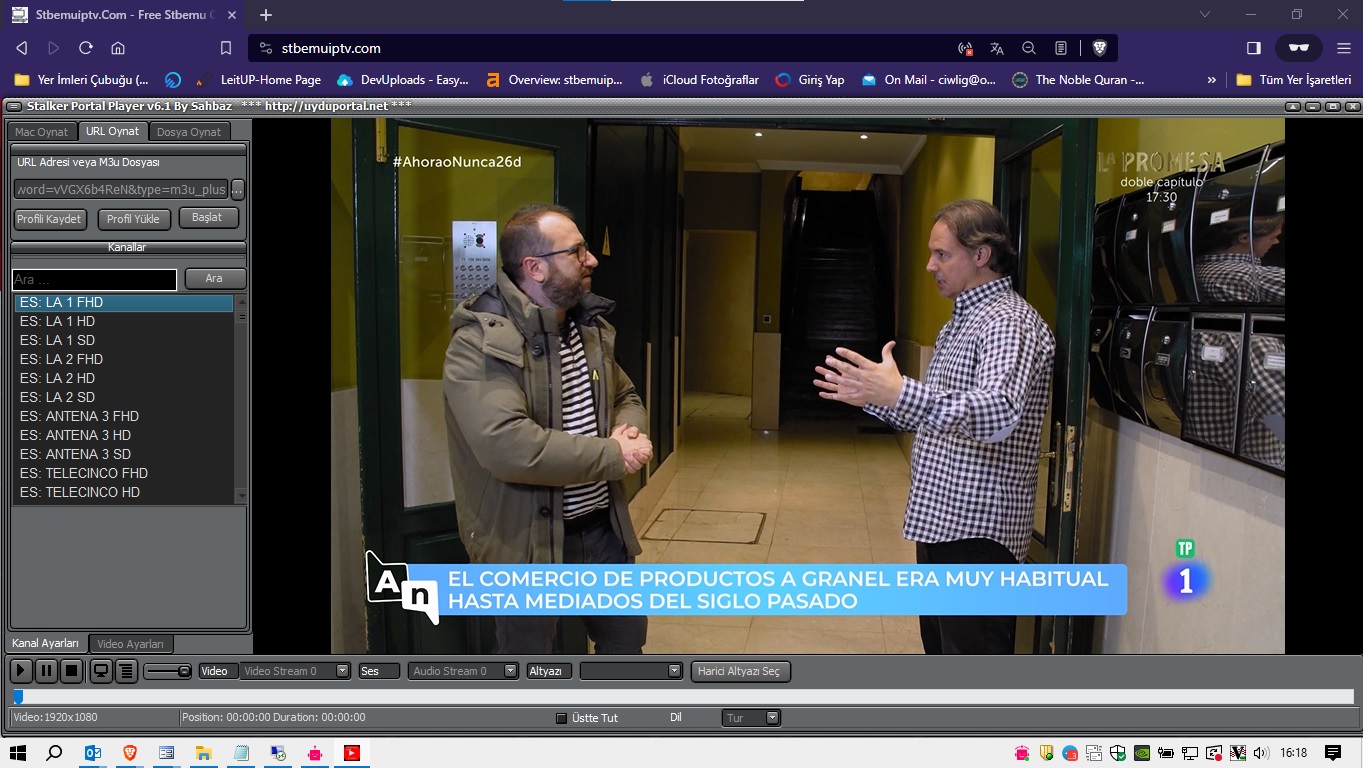Select channel ES: LA 2 HD
Screen dimensions: 1363x768
[x=124, y=378]
